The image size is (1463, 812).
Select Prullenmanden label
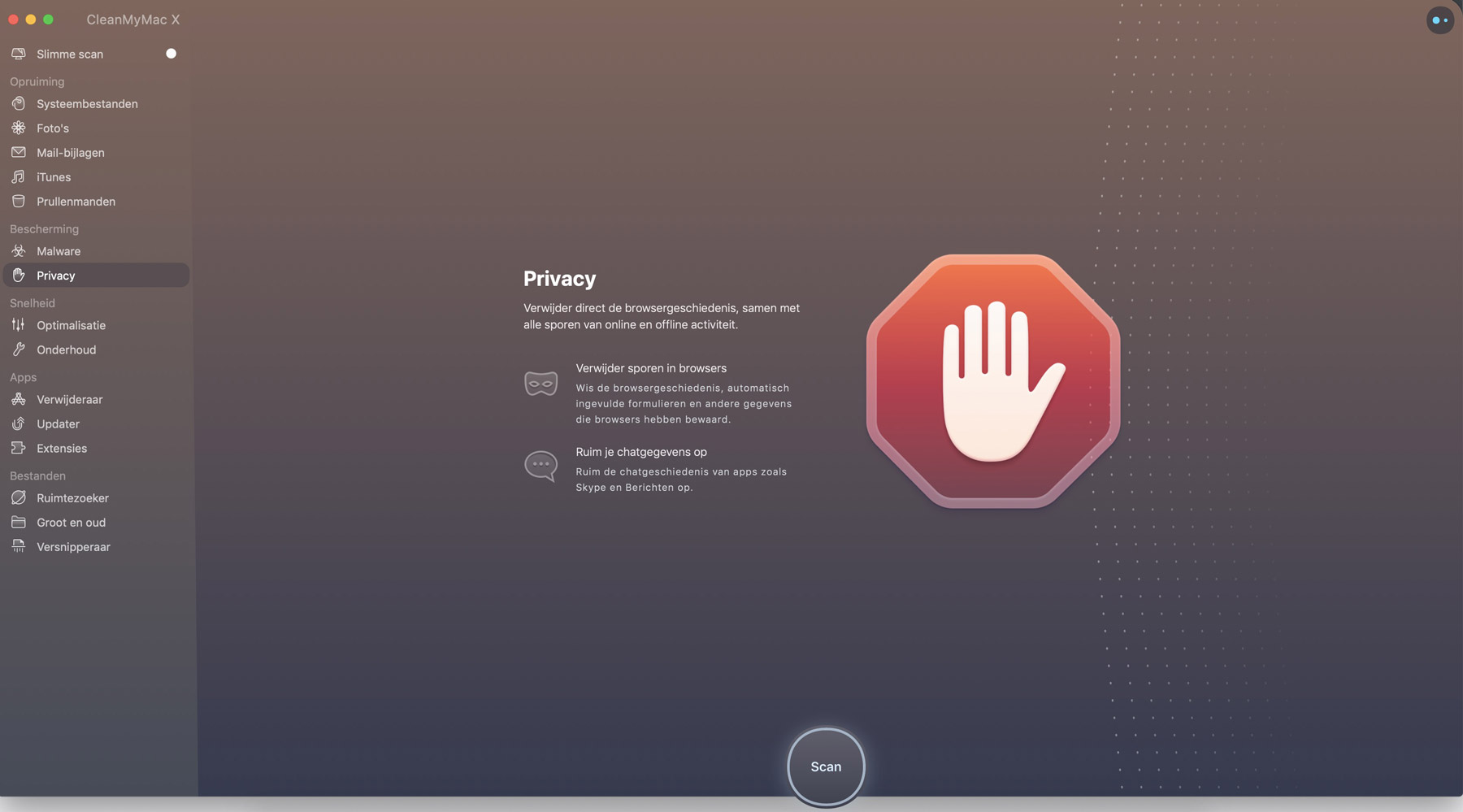pos(76,202)
